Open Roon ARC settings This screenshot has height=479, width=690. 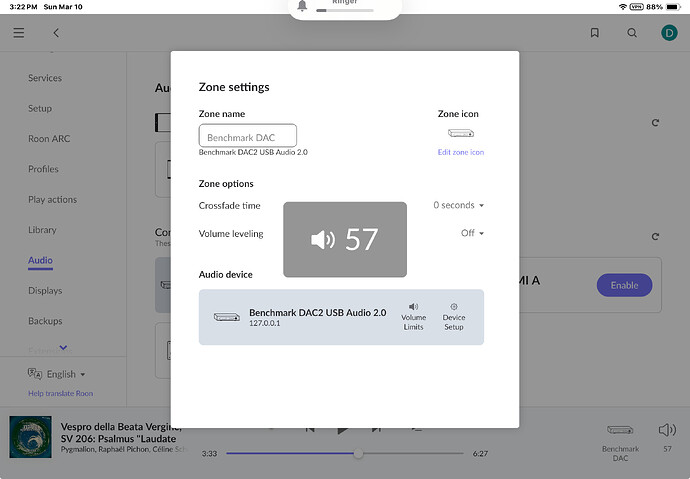click(49, 139)
